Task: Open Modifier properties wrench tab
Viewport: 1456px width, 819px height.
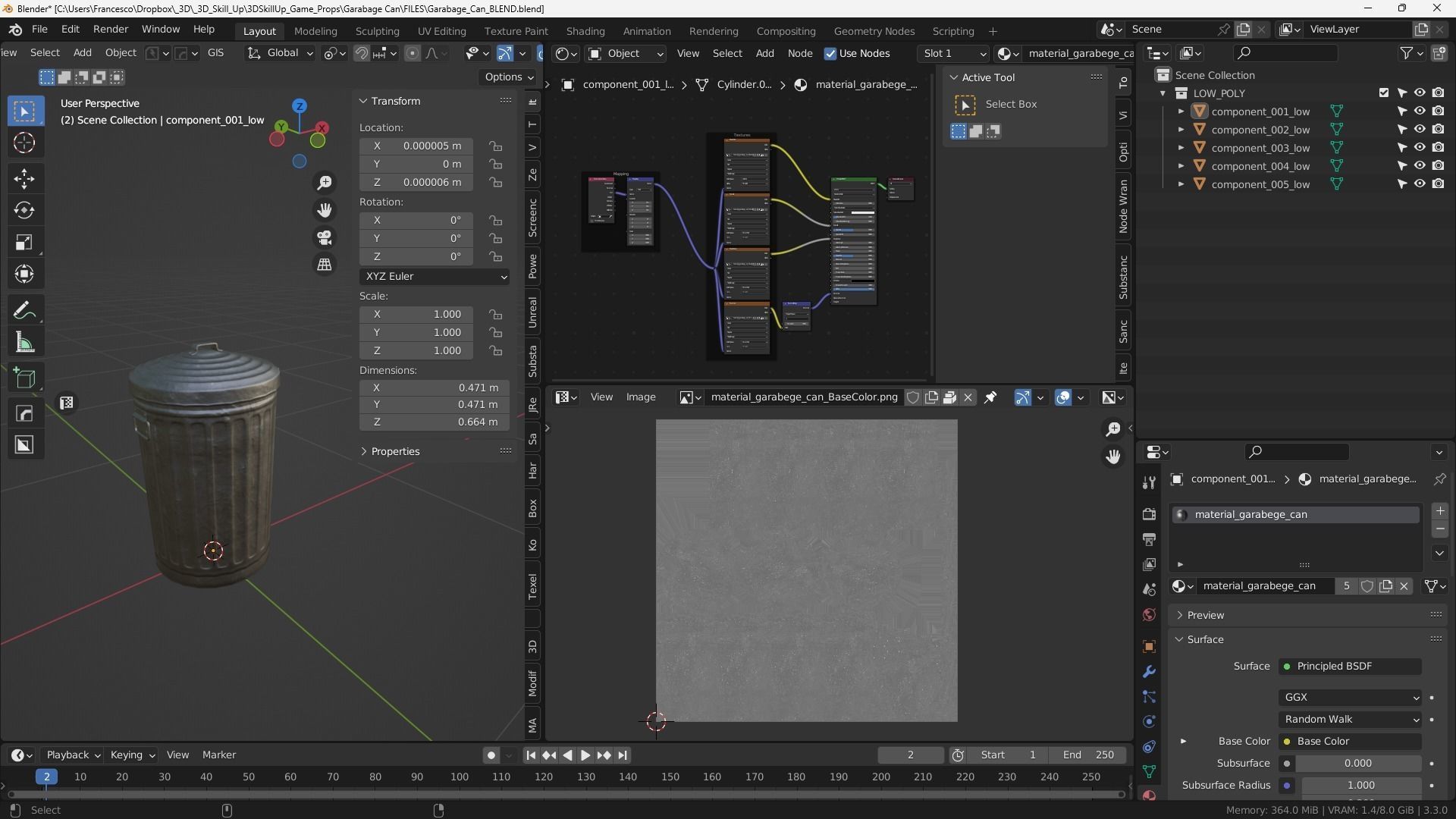Action: click(x=1149, y=672)
